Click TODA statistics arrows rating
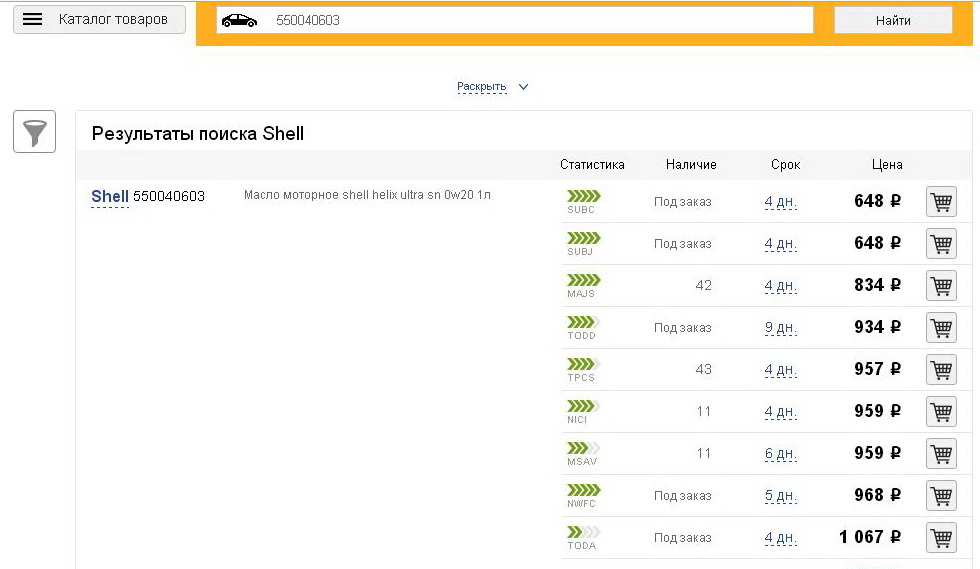The height and width of the screenshot is (569, 980). click(584, 531)
